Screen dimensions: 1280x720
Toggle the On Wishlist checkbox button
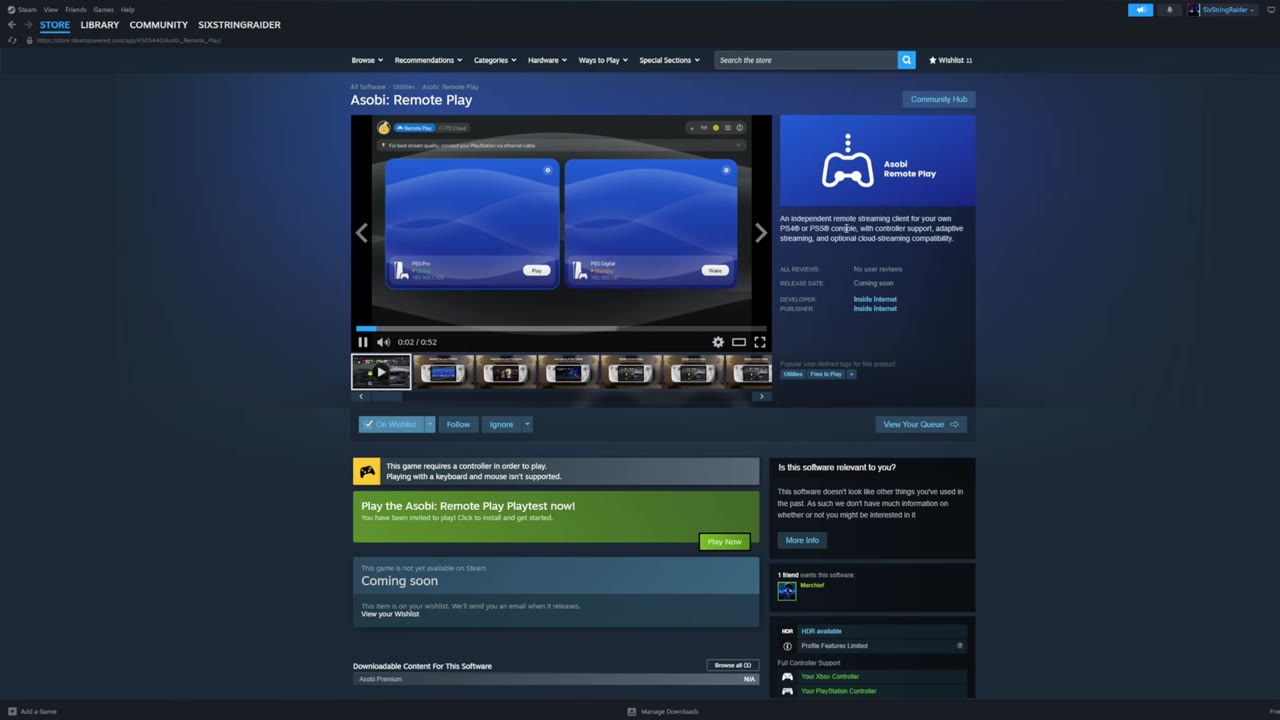[x=392, y=424]
